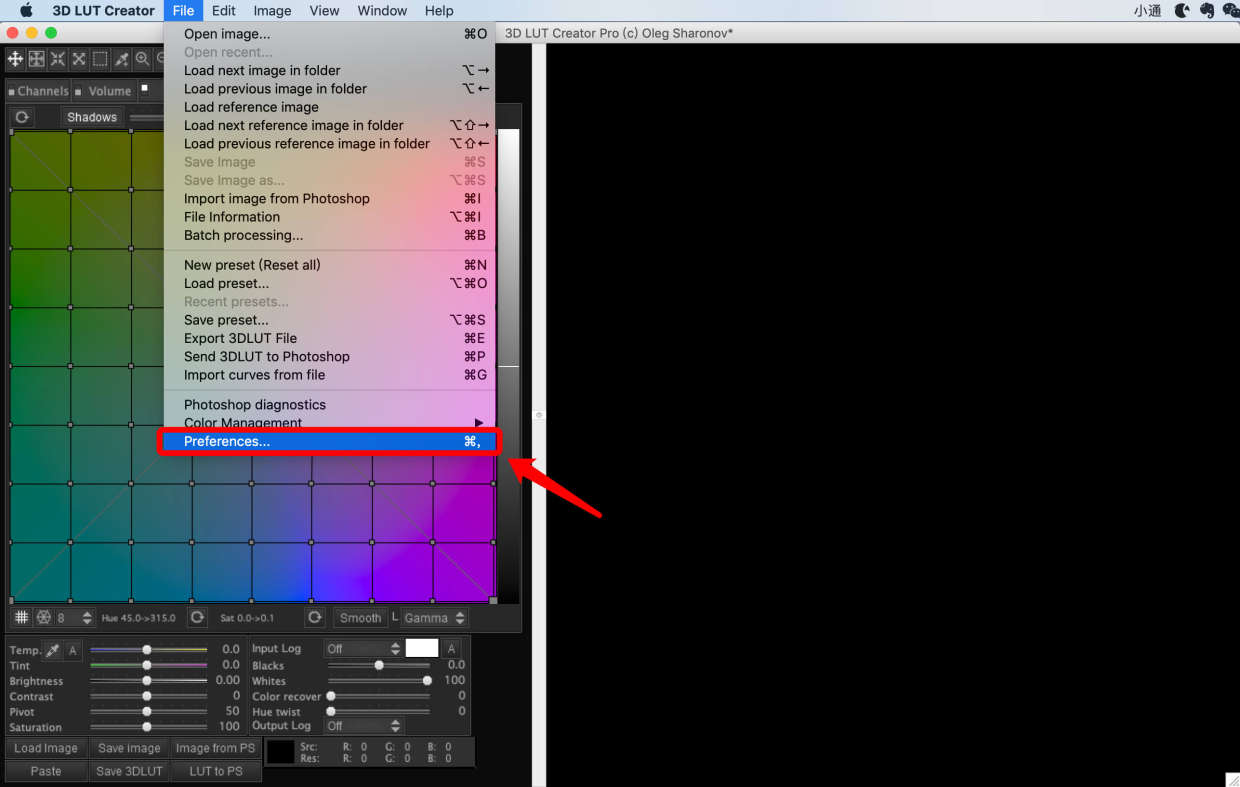Select Open image... in File menu
The height and width of the screenshot is (787, 1240).
tap(329, 34)
